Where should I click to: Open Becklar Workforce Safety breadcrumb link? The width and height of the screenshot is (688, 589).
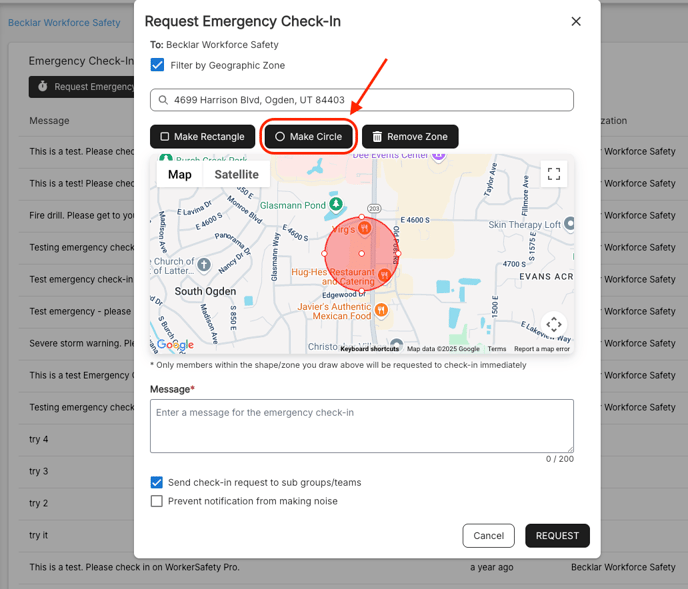tap(64, 23)
